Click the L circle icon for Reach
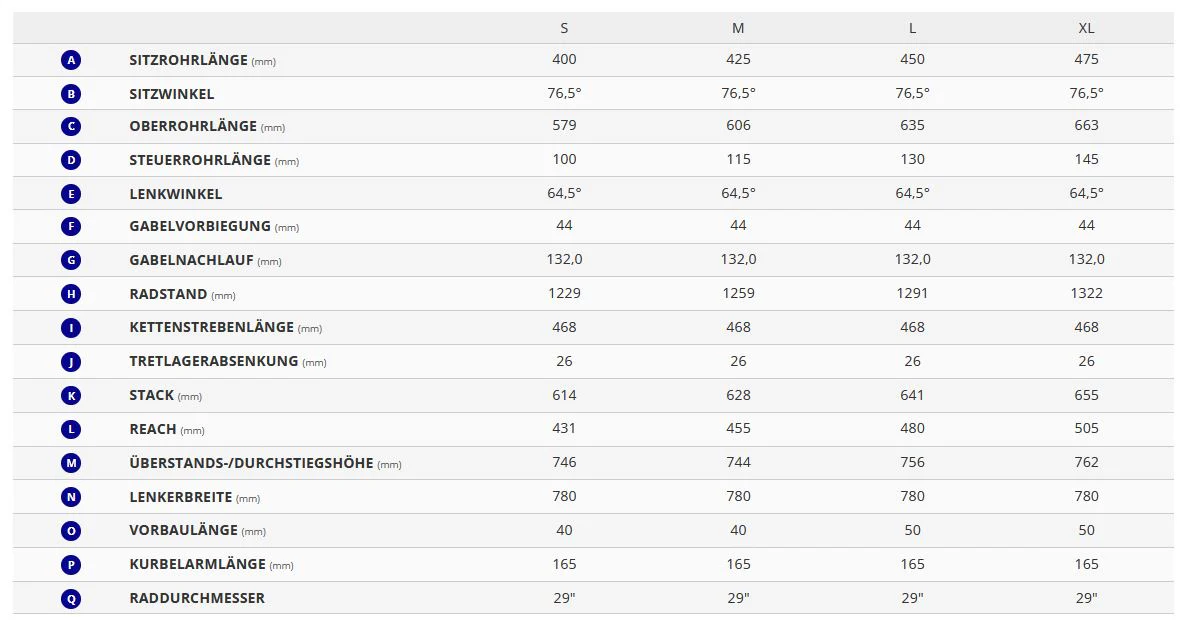The width and height of the screenshot is (1187, 634). [70, 429]
